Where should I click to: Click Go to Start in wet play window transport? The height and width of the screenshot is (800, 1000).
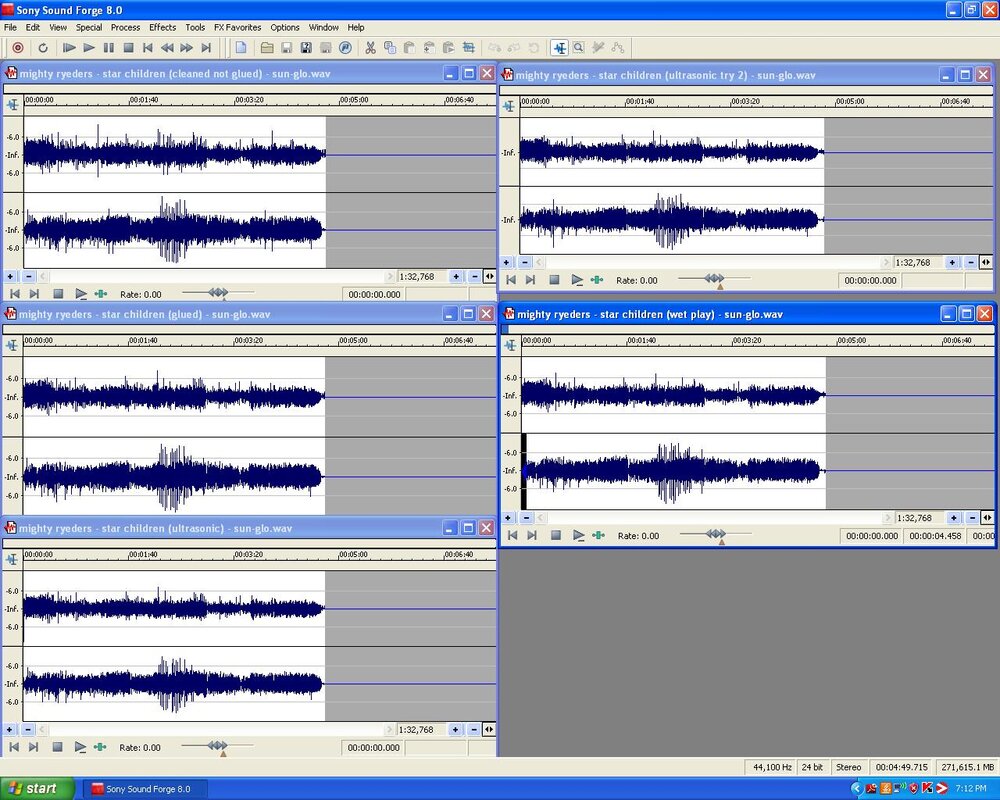pos(512,536)
